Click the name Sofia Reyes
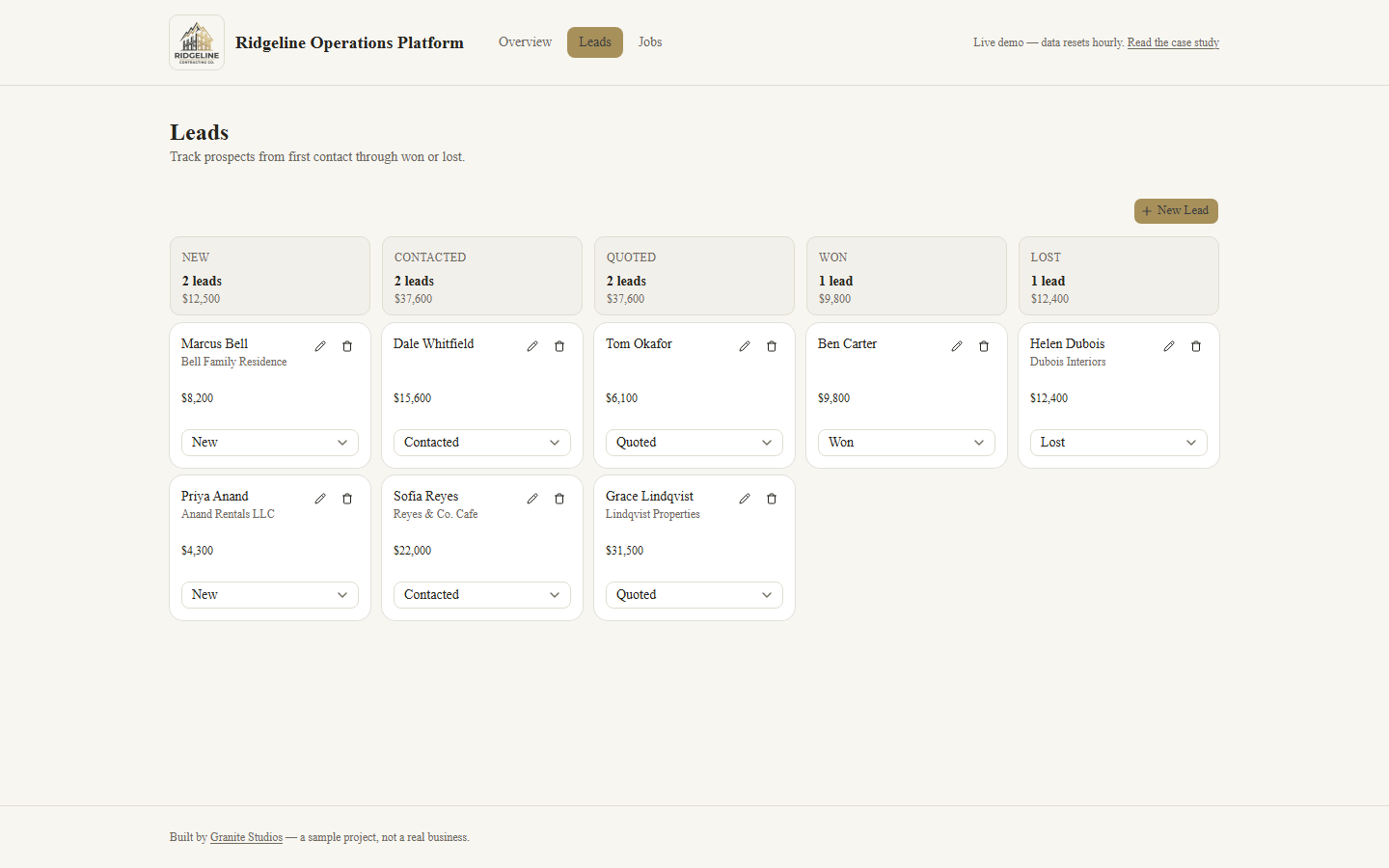1389x868 pixels. click(425, 497)
